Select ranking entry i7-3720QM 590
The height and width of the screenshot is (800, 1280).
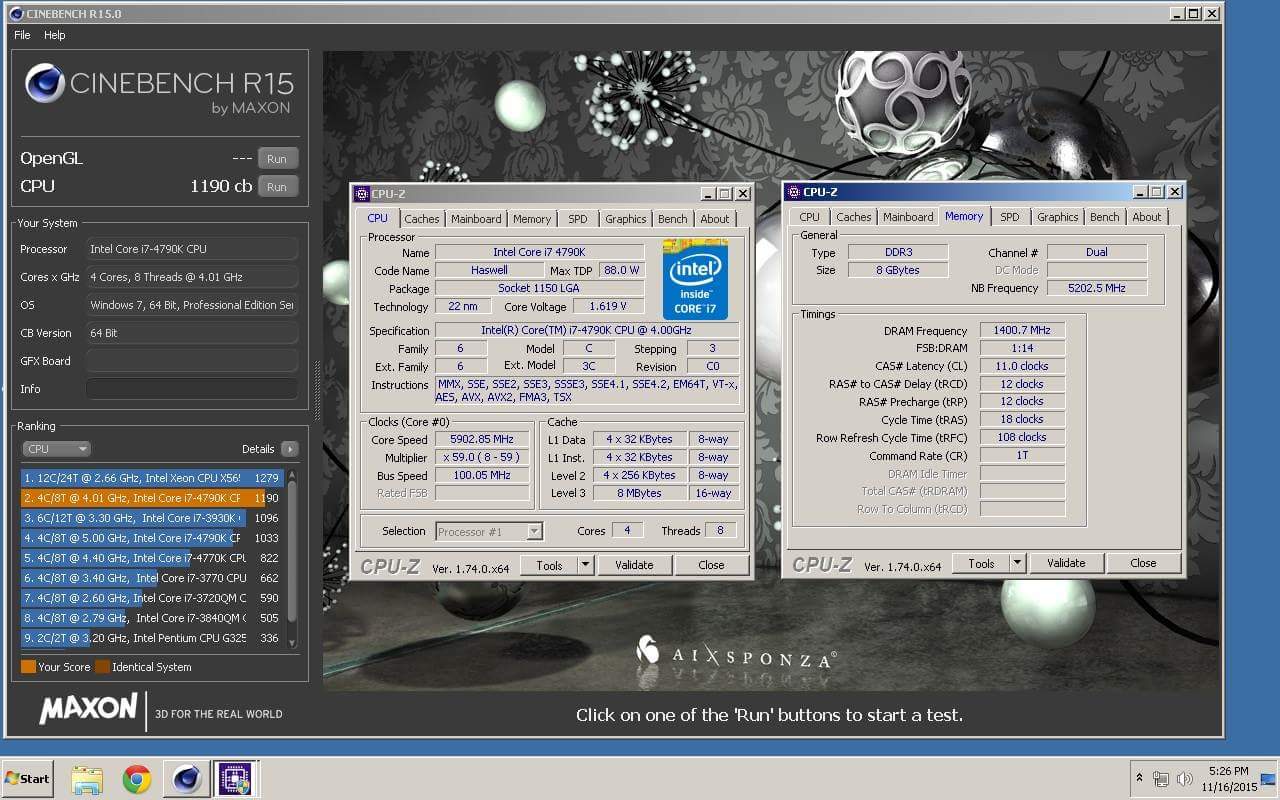point(152,598)
